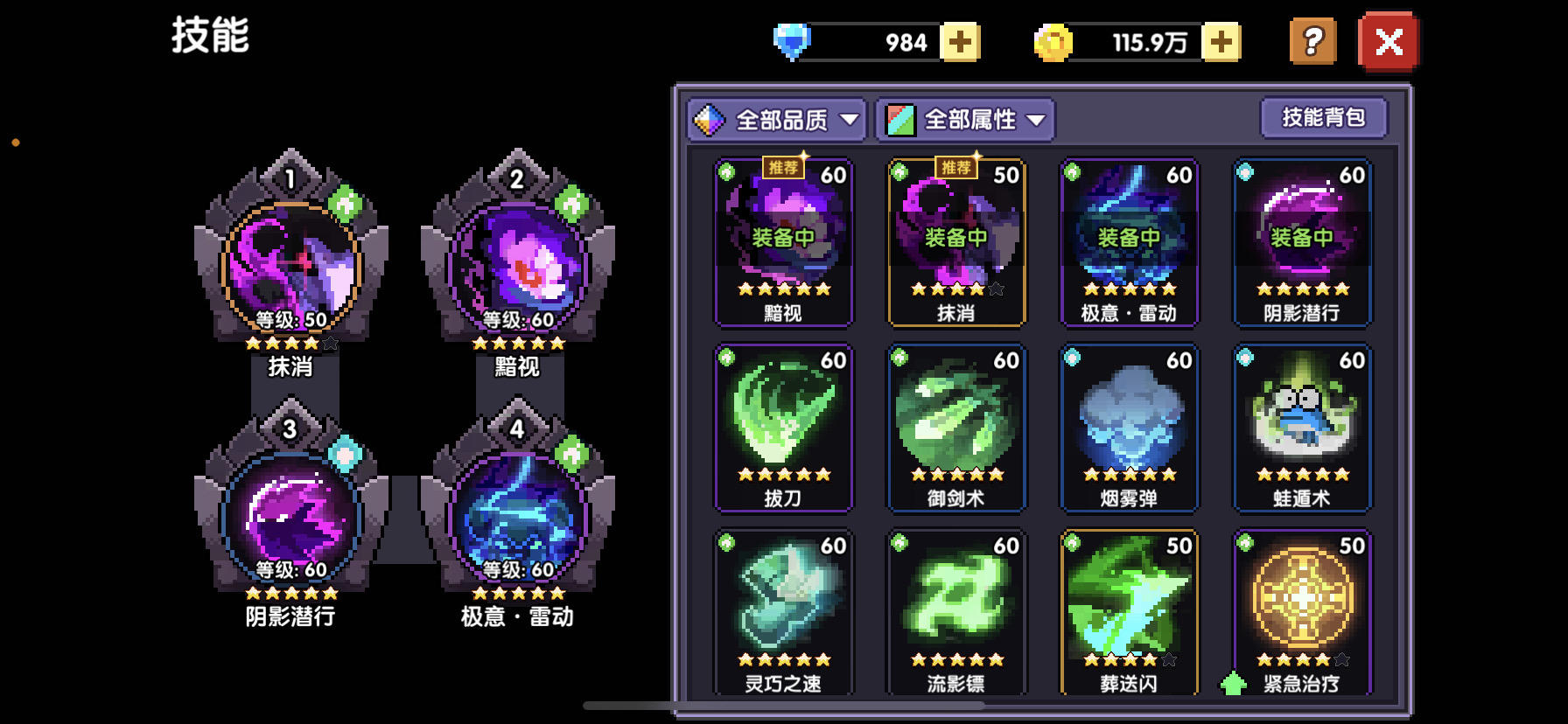The height and width of the screenshot is (724, 1568).
Task: Toggle the equipped 黯视 skill in backpack
Action: pos(783,242)
